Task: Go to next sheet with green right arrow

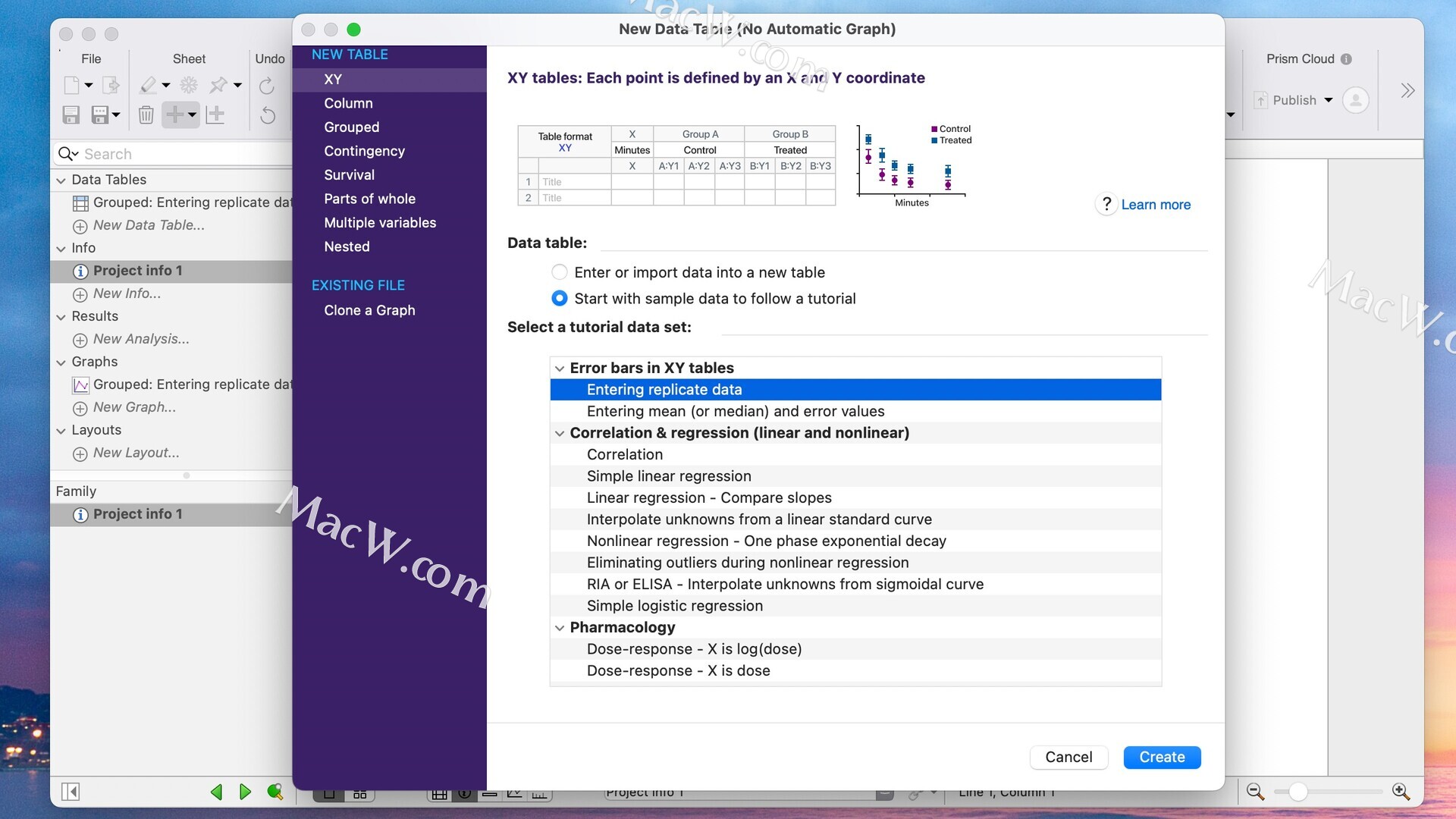Action: click(245, 792)
